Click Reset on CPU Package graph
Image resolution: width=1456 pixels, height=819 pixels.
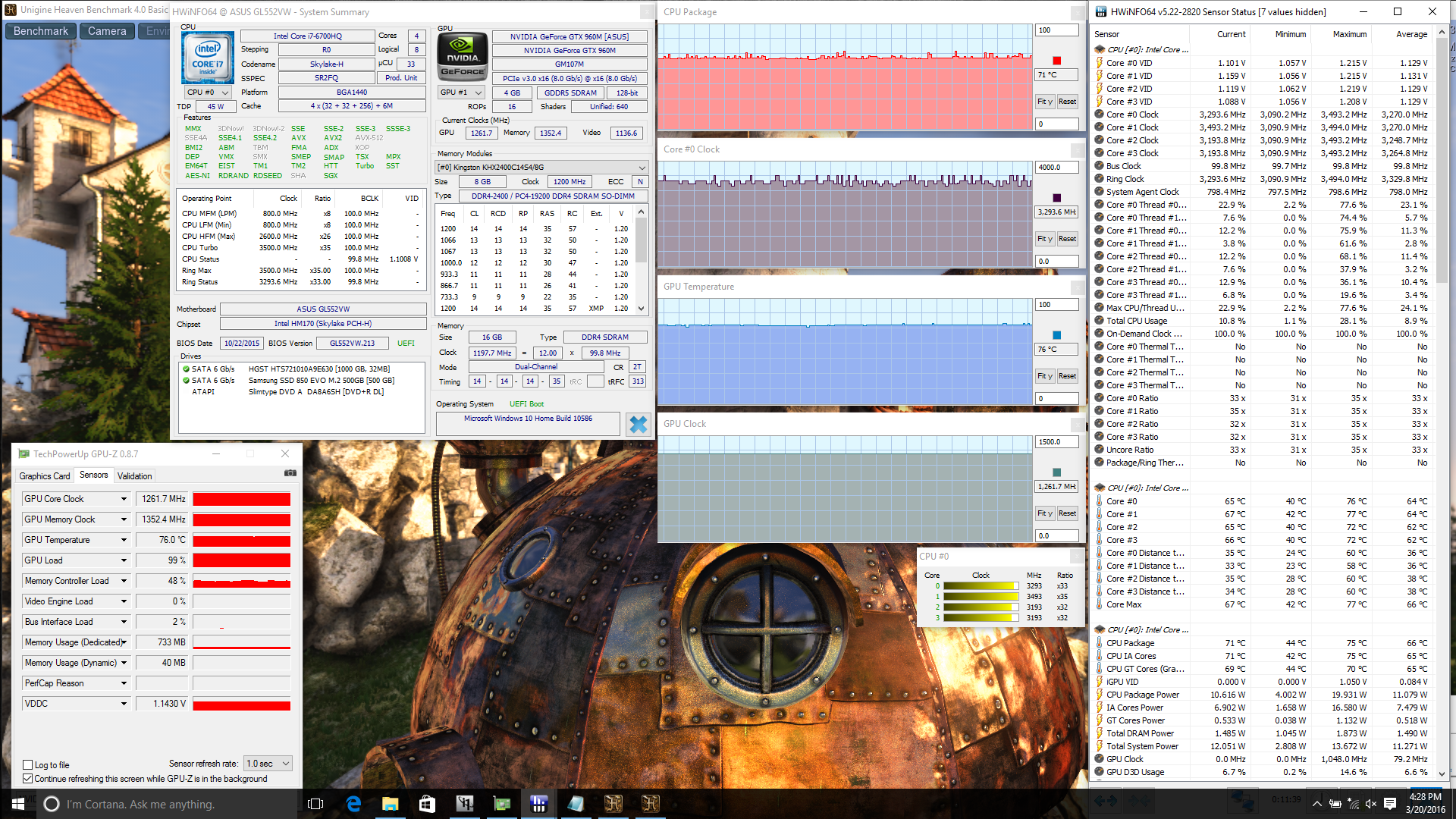[x=1067, y=102]
